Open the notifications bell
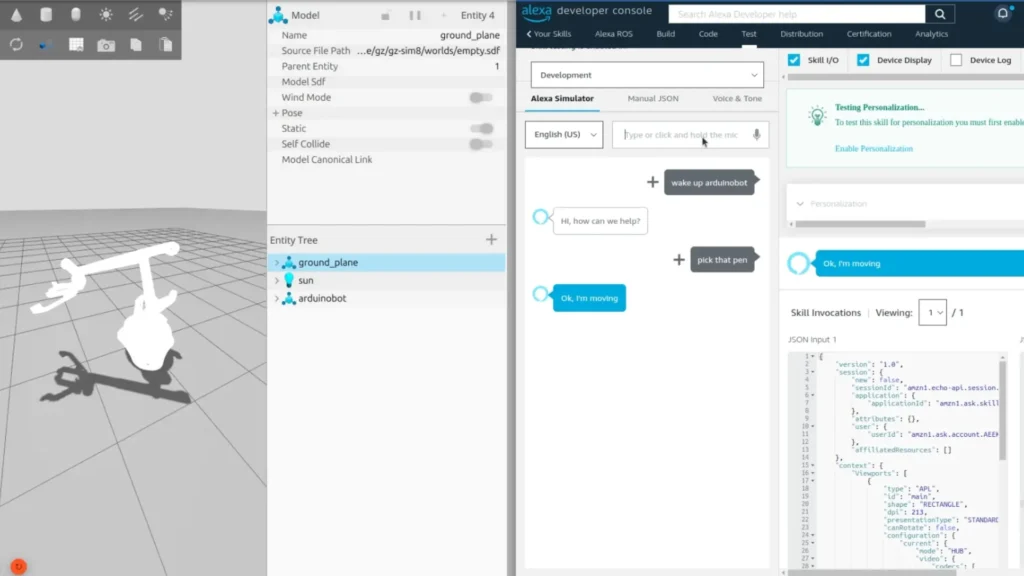Viewport: 1024px width, 576px height. (1003, 13)
